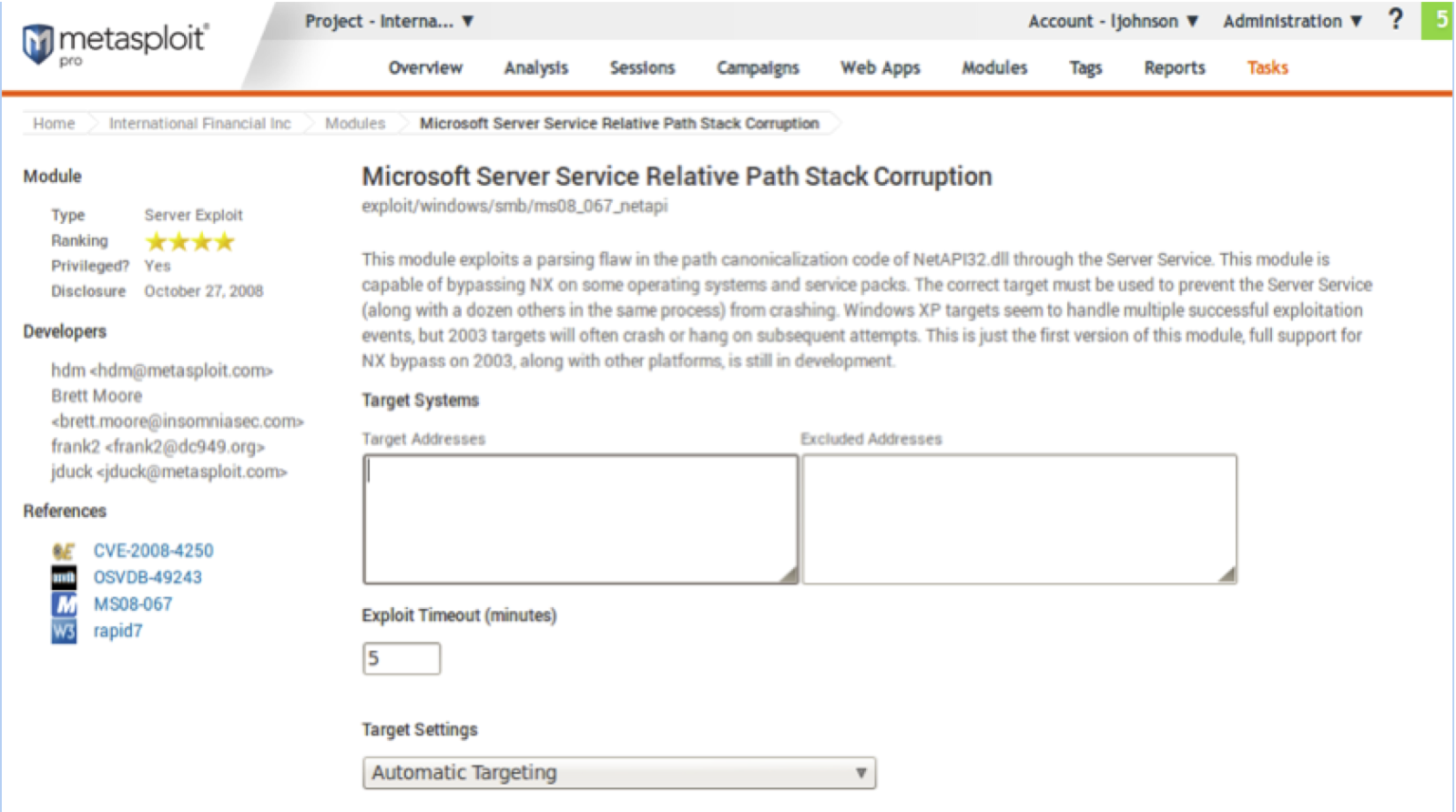This screenshot has width=1456, height=812.
Task: Click the OSVDB reference icon
Action: (x=63, y=577)
